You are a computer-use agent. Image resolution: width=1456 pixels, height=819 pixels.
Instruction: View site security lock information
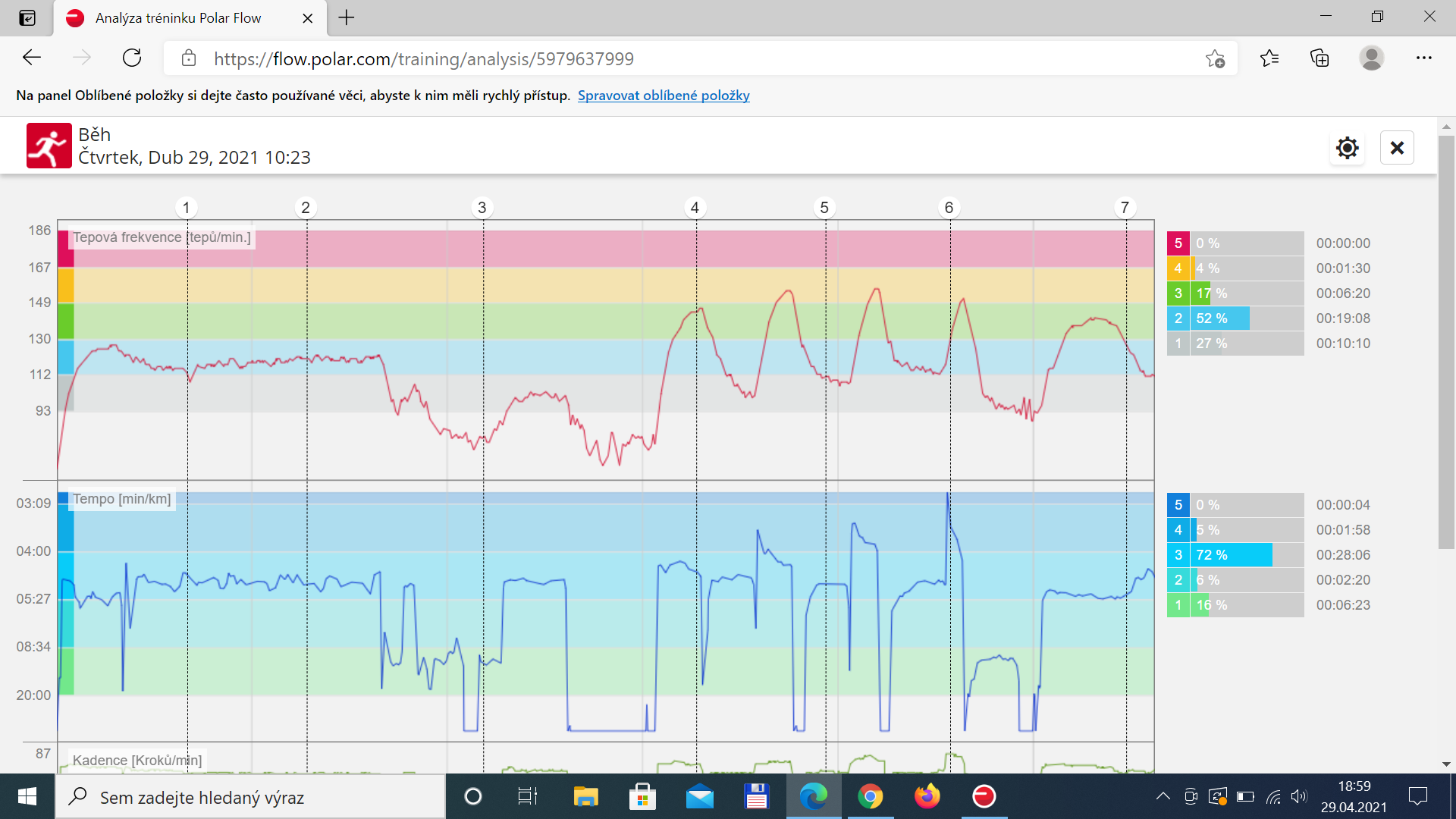point(189,58)
